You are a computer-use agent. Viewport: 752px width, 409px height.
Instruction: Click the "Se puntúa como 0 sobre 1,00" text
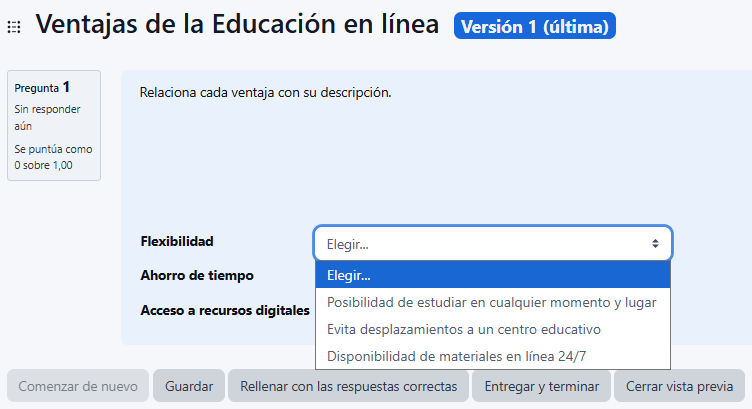[x=53, y=157]
